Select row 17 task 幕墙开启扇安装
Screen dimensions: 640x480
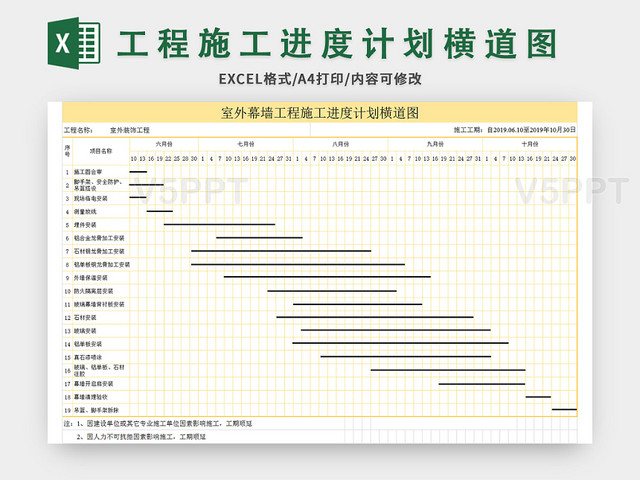(93, 384)
